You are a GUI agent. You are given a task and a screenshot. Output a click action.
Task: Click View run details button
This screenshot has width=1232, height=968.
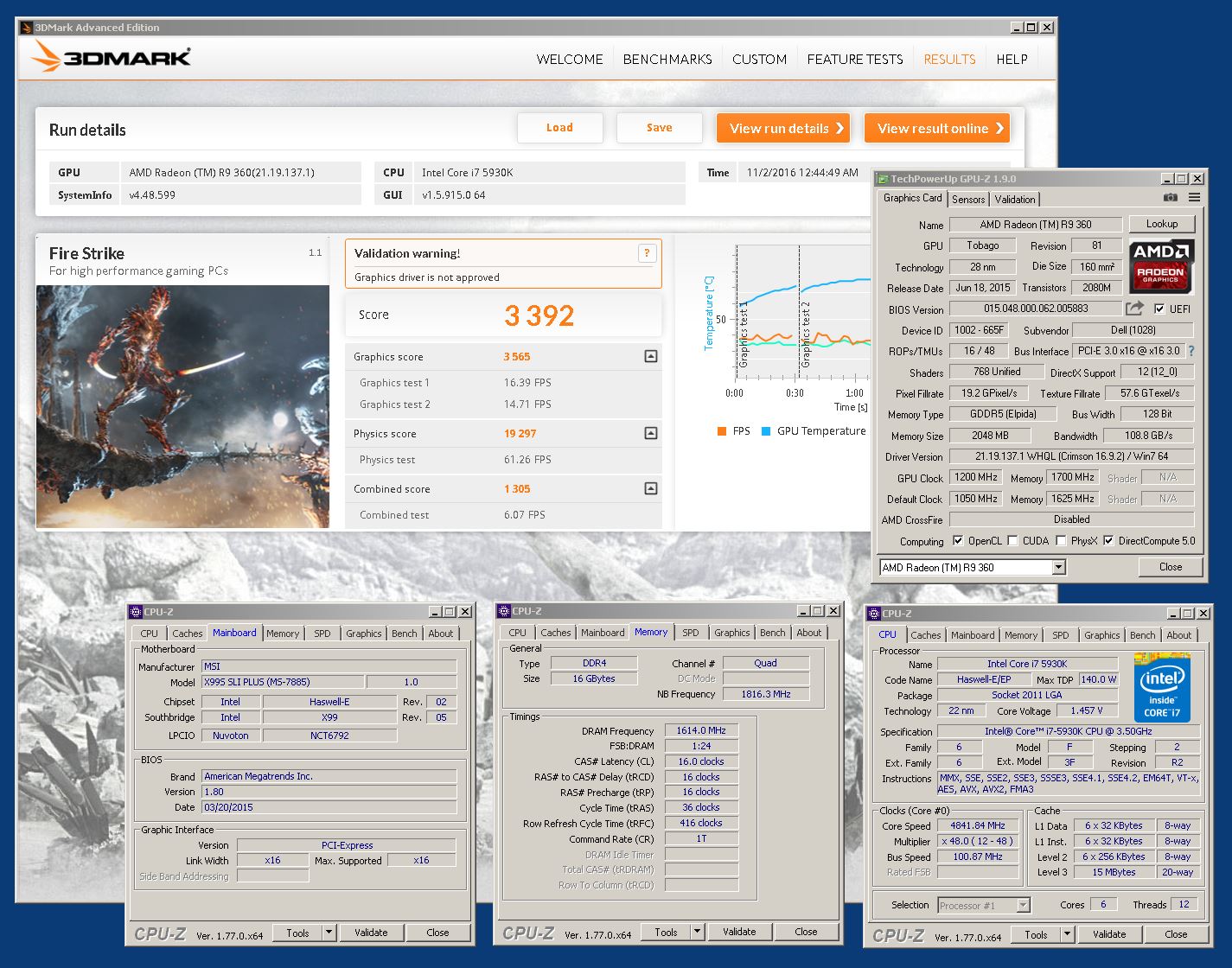tap(783, 128)
